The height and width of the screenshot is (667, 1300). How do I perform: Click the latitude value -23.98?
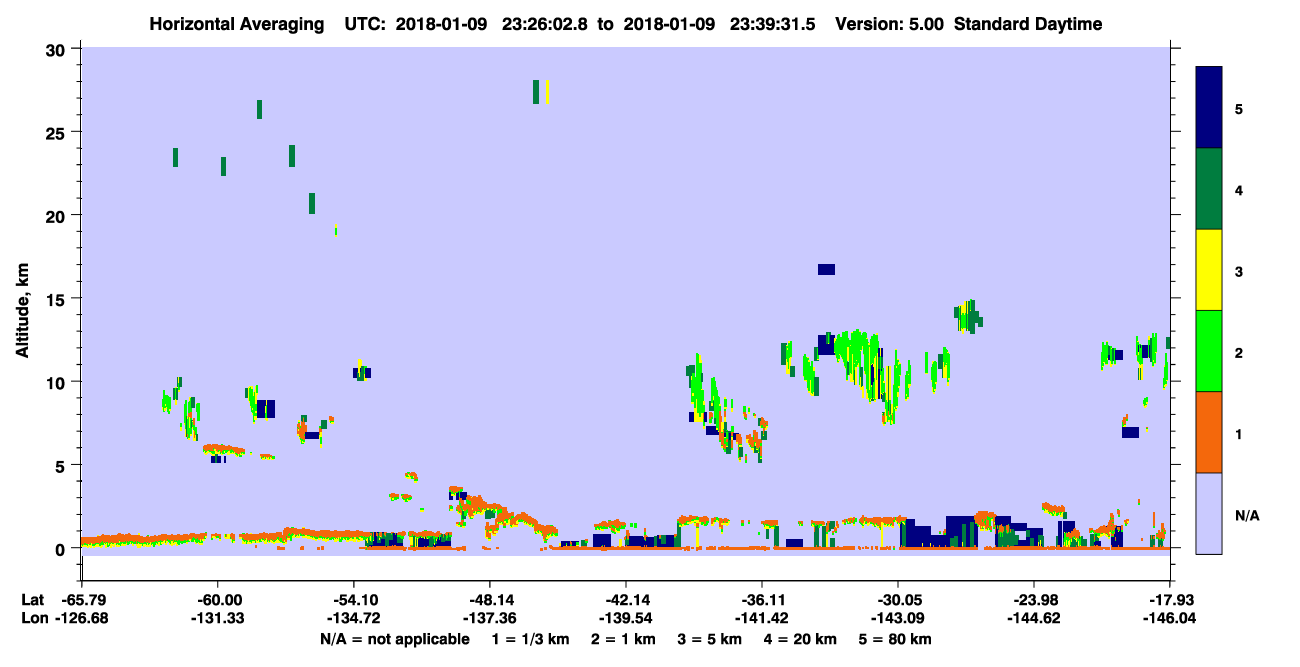(1034, 600)
